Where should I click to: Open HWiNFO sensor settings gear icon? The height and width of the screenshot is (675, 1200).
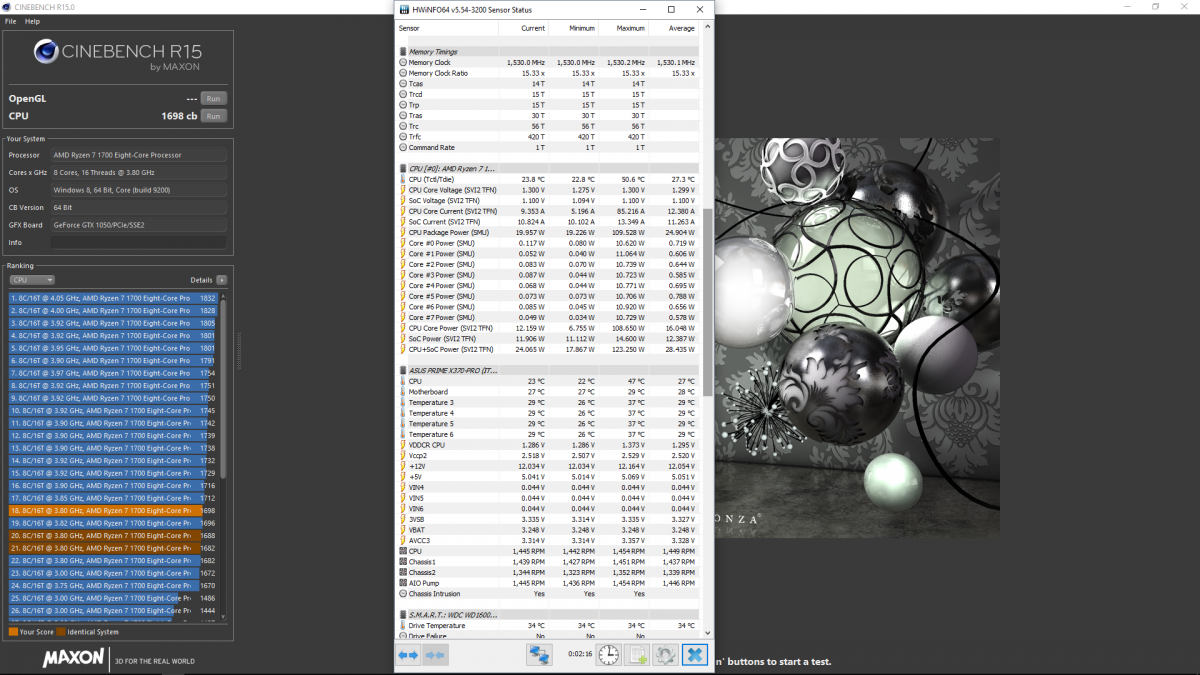click(664, 655)
